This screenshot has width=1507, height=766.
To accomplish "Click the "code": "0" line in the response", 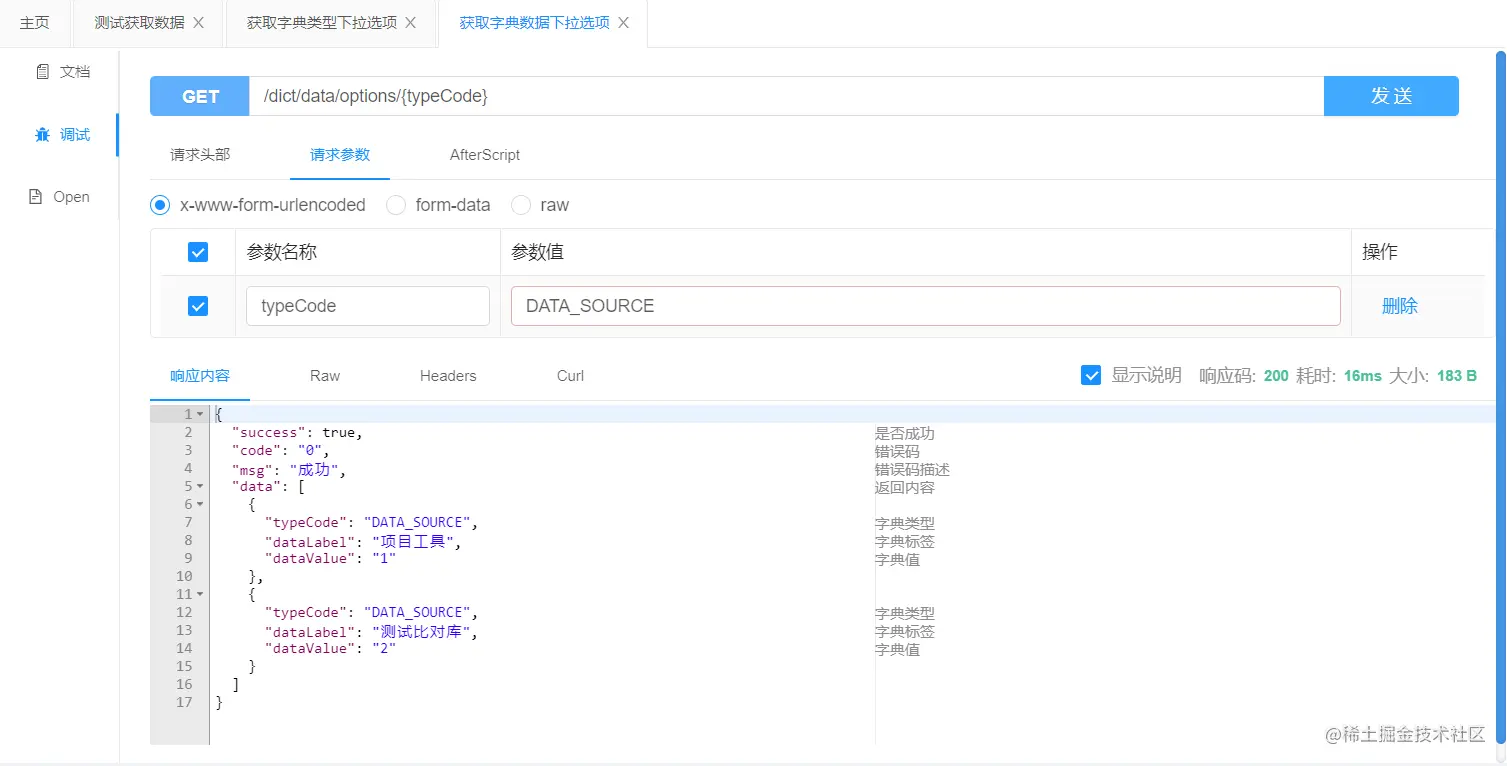I will 280,450.
